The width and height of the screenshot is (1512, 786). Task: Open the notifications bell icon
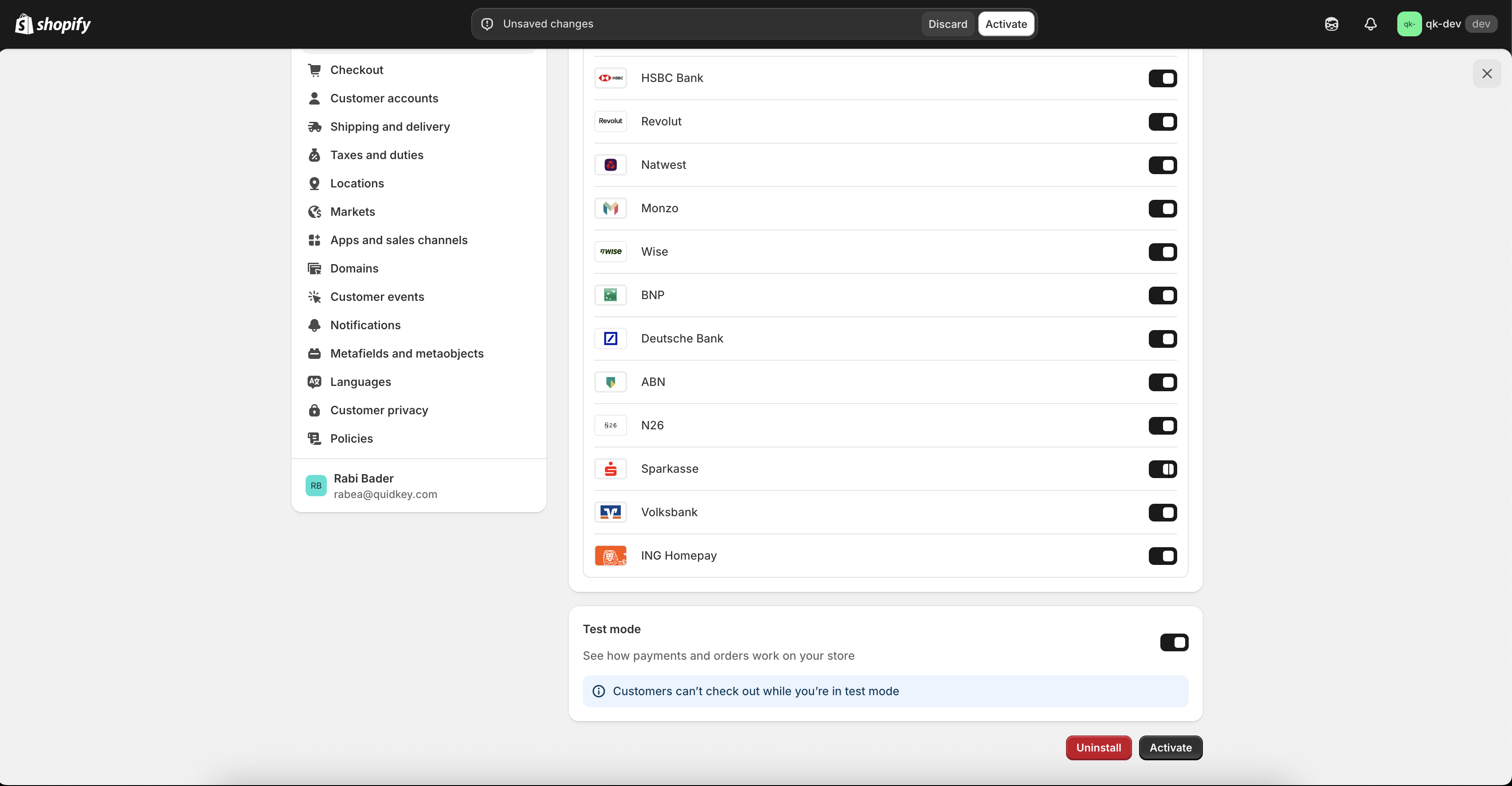point(1370,24)
